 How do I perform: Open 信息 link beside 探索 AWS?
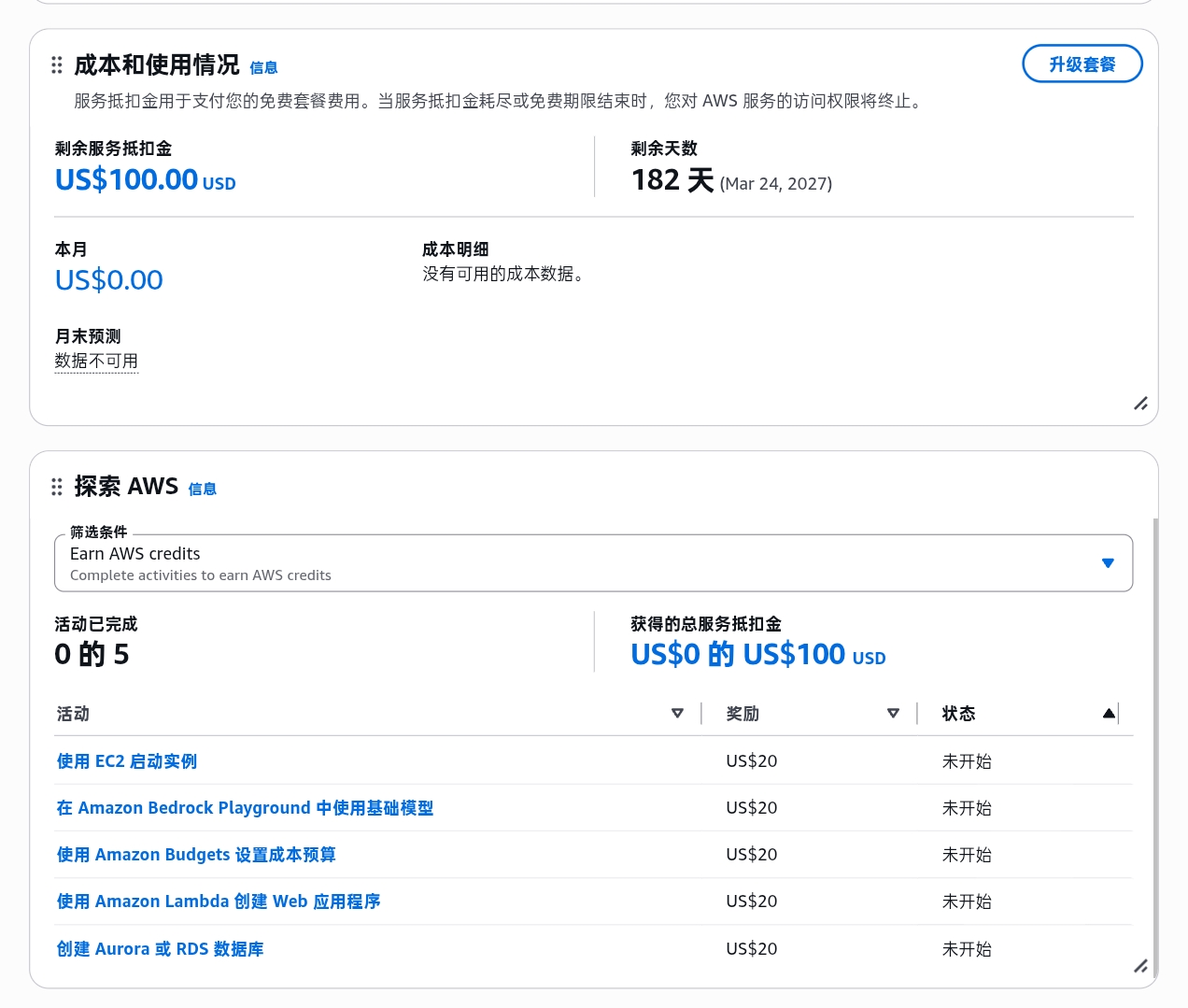tap(203, 489)
